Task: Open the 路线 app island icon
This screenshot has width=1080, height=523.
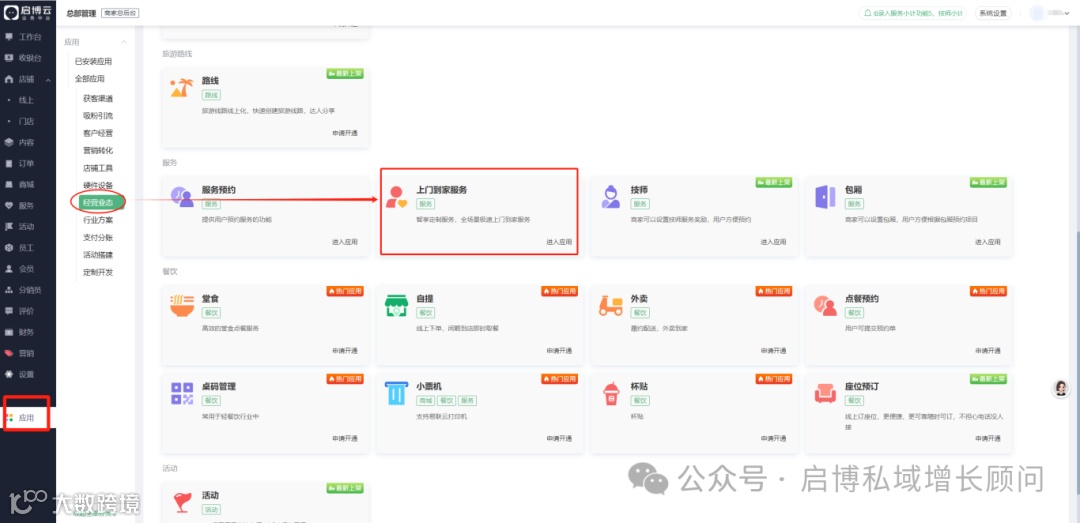Action: pyautogui.click(x=182, y=88)
